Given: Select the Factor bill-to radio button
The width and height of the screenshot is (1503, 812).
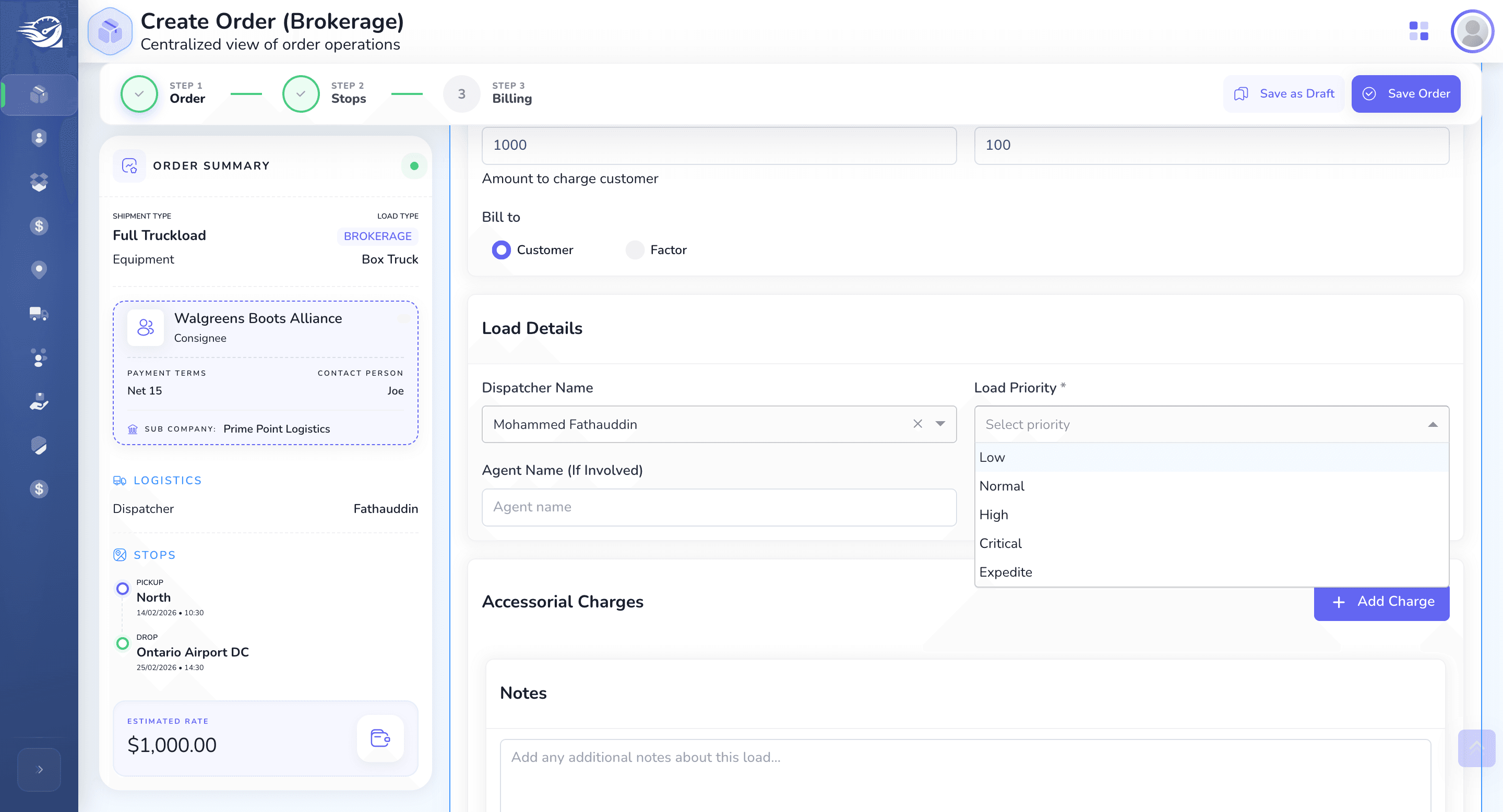Looking at the screenshot, I should pos(634,249).
